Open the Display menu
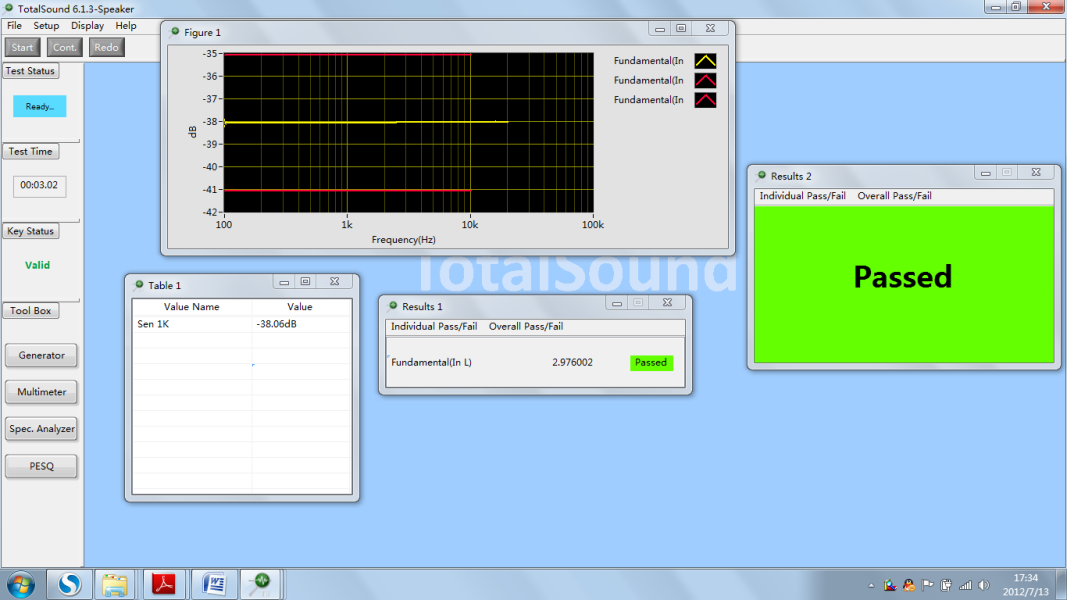This screenshot has height=600, width=1067. pyautogui.click(x=87, y=25)
